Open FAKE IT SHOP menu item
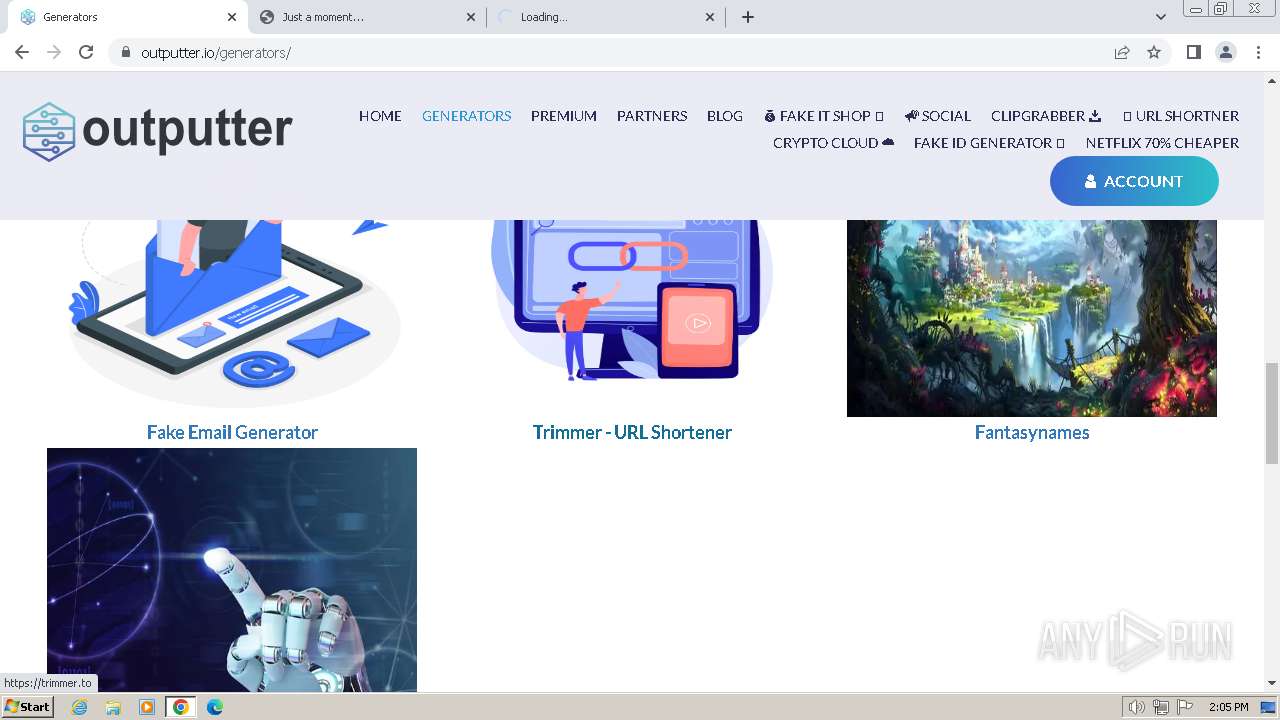This screenshot has height=720, width=1280. point(824,116)
